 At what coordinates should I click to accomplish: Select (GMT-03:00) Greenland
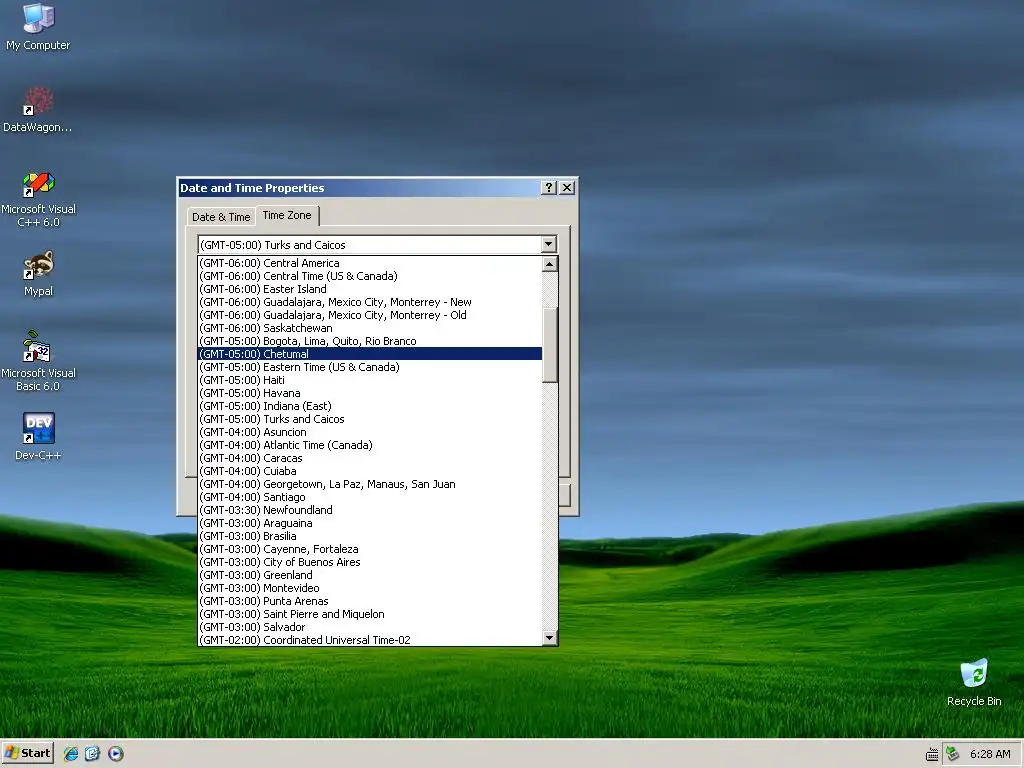click(370, 575)
